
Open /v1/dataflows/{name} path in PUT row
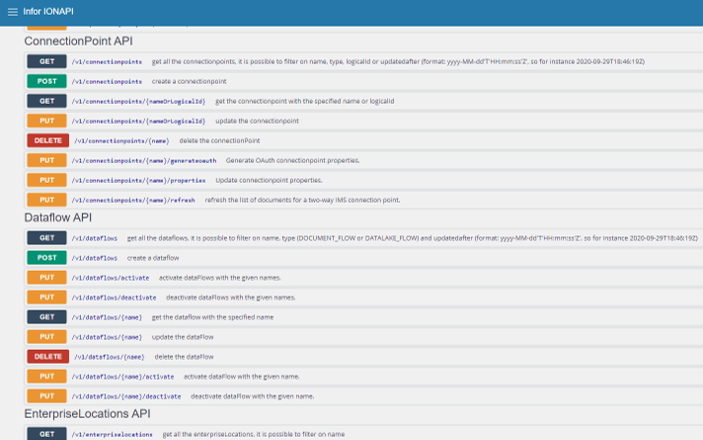pyautogui.click(x=107, y=337)
